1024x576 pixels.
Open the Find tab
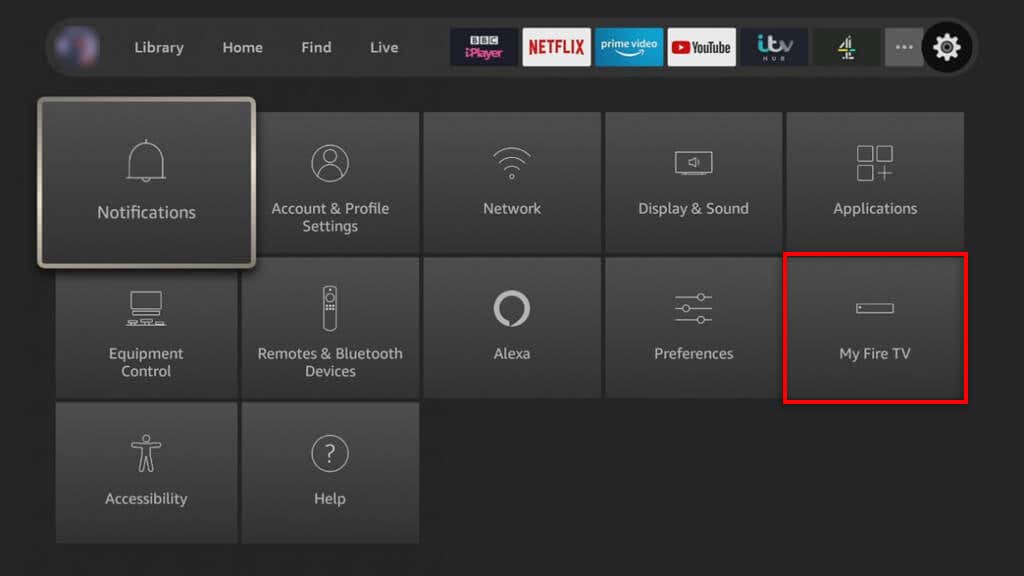tap(316, 47)
